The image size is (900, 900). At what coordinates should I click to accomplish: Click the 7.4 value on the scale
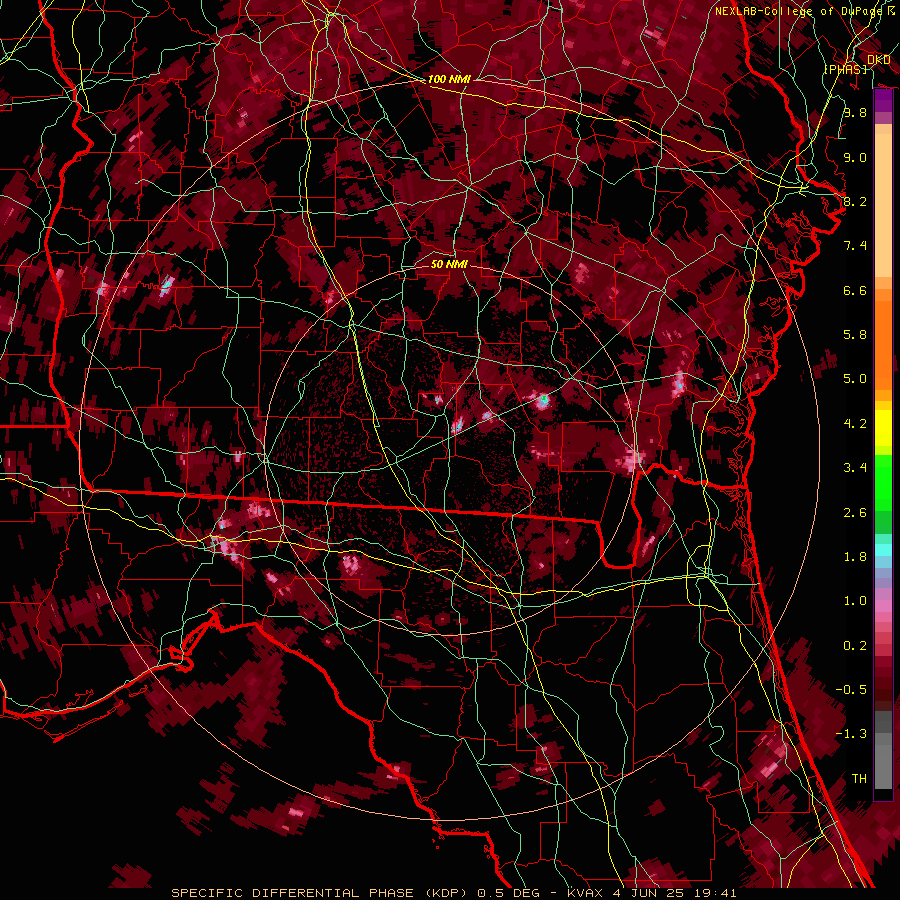point(855,246)
